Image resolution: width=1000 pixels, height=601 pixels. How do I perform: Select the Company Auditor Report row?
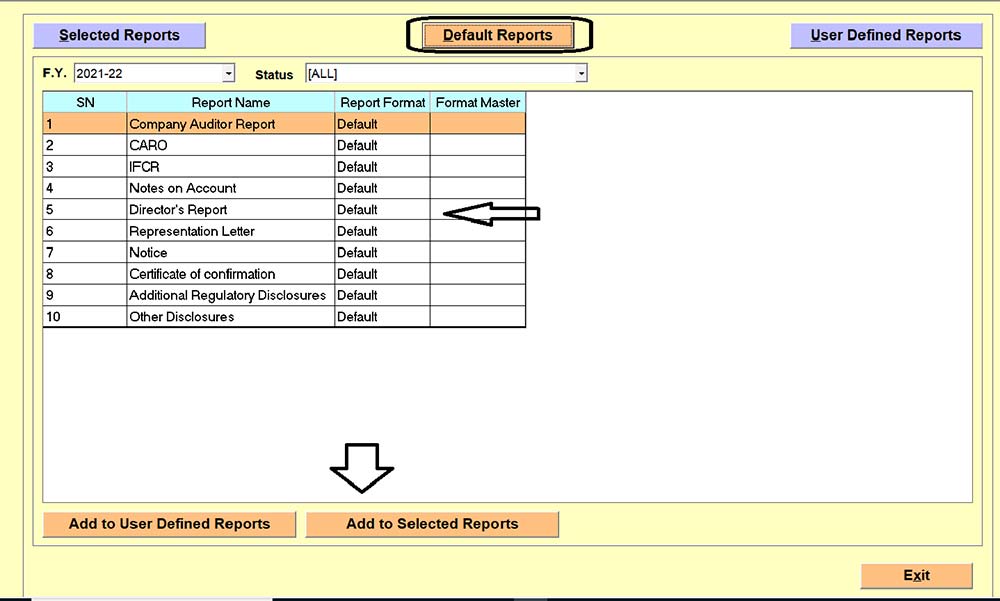(x=230, y=123)
